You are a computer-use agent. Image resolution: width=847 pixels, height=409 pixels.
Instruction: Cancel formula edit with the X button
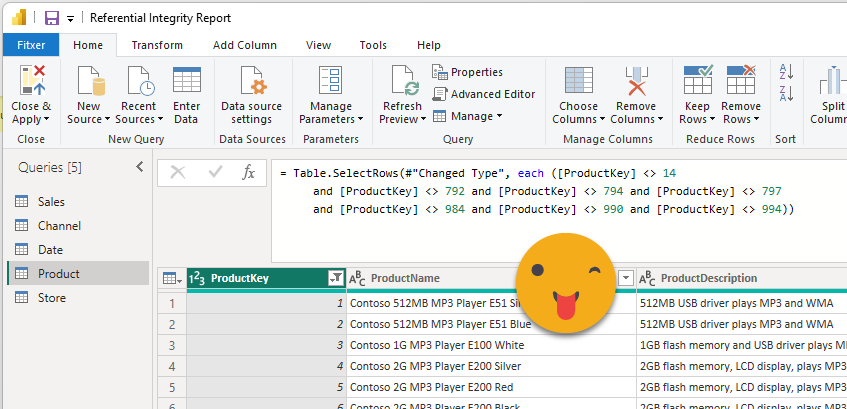click(x=178, y=173)
